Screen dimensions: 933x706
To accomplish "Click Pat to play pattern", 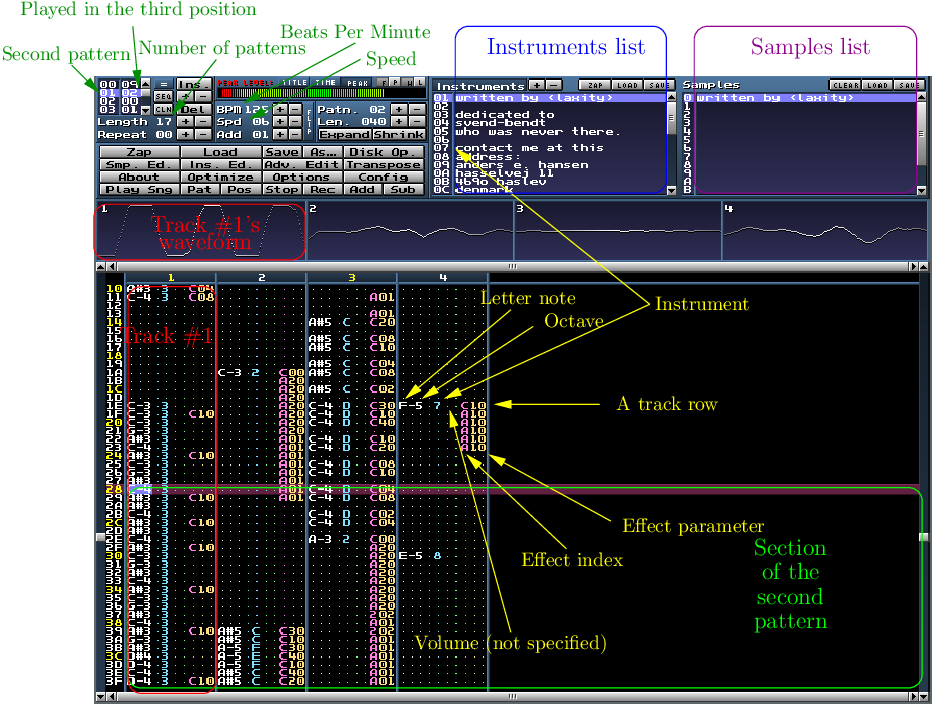I will click(x=199, y=190).
